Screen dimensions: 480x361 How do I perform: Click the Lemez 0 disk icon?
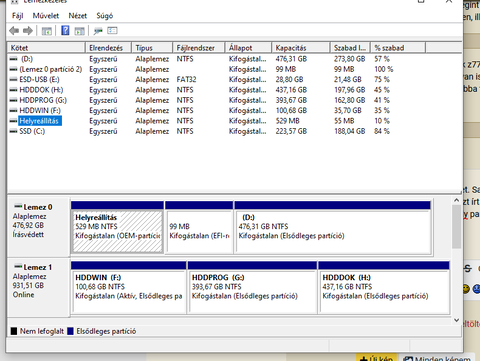(x=18, y=206)
